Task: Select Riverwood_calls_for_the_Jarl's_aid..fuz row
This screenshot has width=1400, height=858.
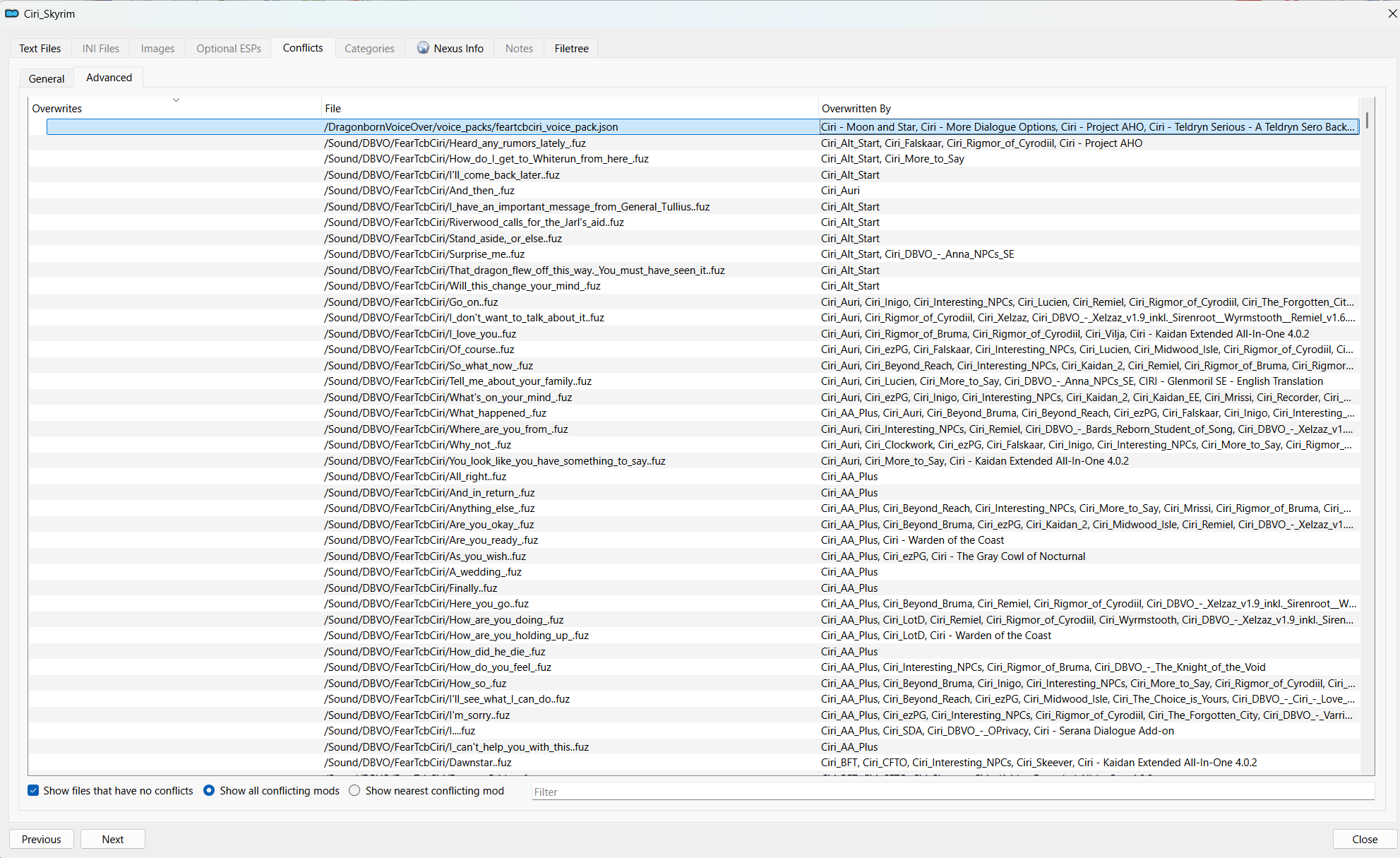Action: click(x=694, y=222)
